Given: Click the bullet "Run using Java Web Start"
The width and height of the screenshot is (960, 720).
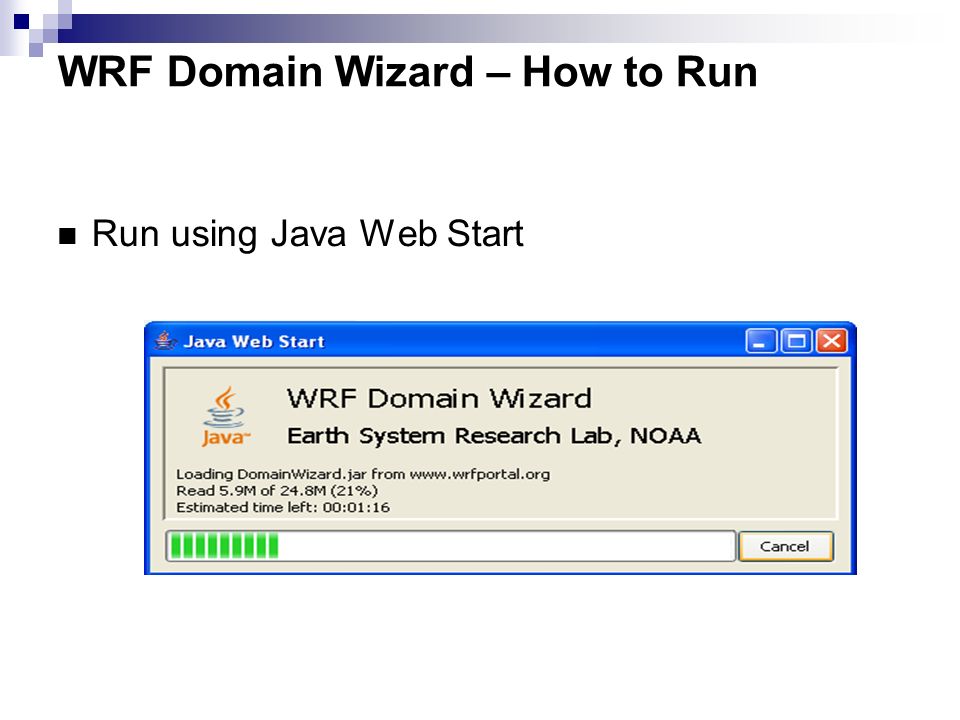Looking at the screenshot, I should pos(307,234).
